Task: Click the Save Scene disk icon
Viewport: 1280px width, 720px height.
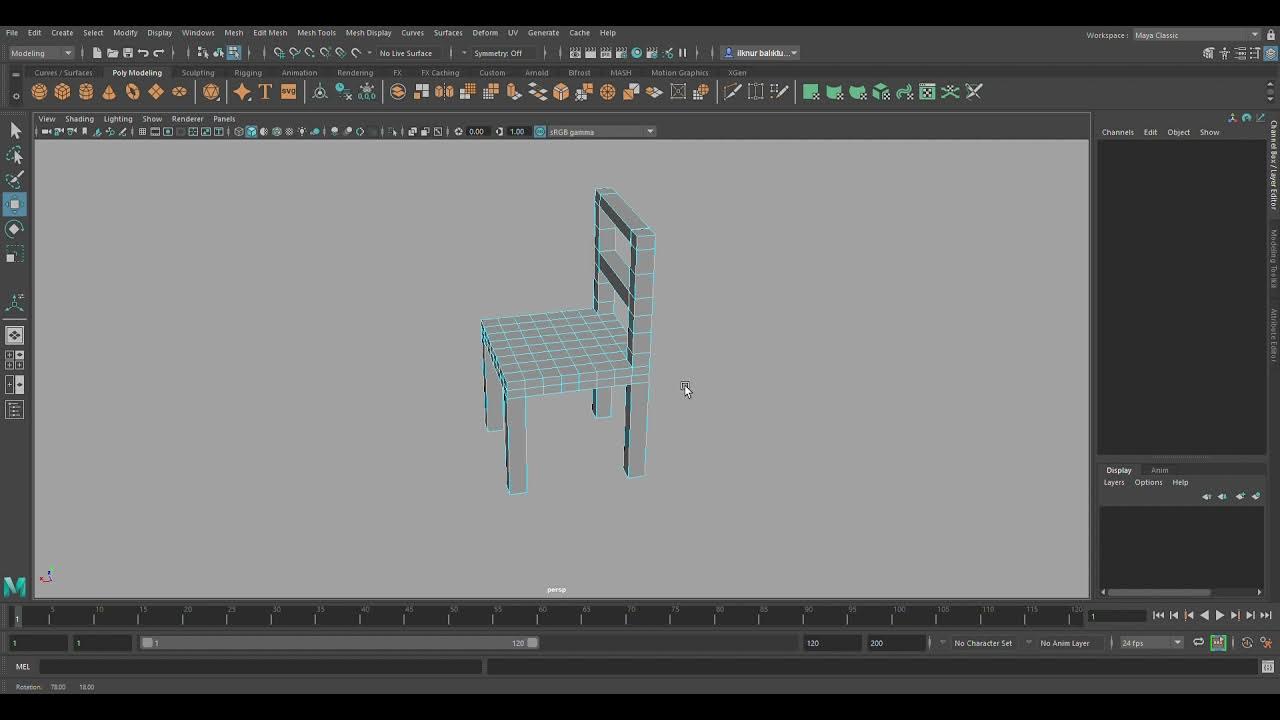Action: click(127, 53)
